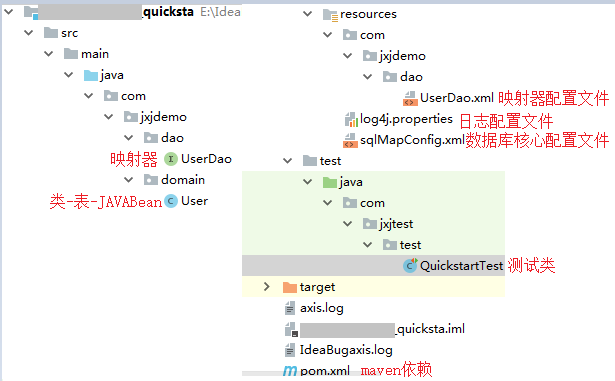
Task: Click the sqlMapConfig.xml file icon
Action: click(x=350, y=140)
